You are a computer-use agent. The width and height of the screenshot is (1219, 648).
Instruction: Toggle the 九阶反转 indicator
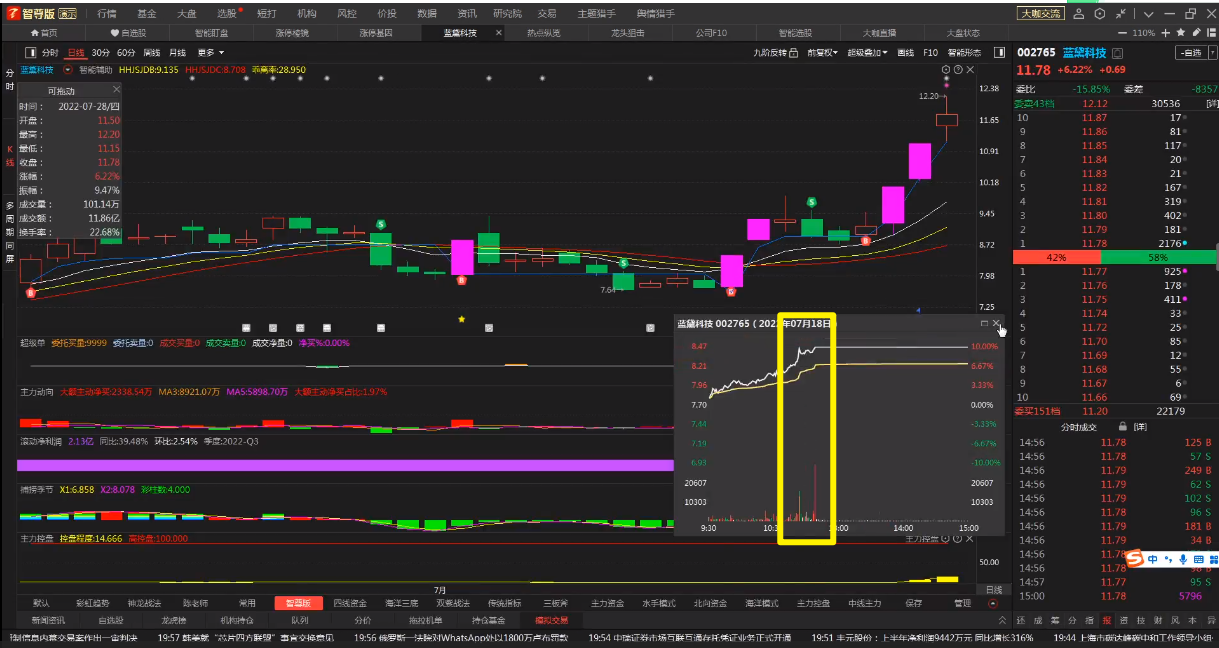pos(770,52)
